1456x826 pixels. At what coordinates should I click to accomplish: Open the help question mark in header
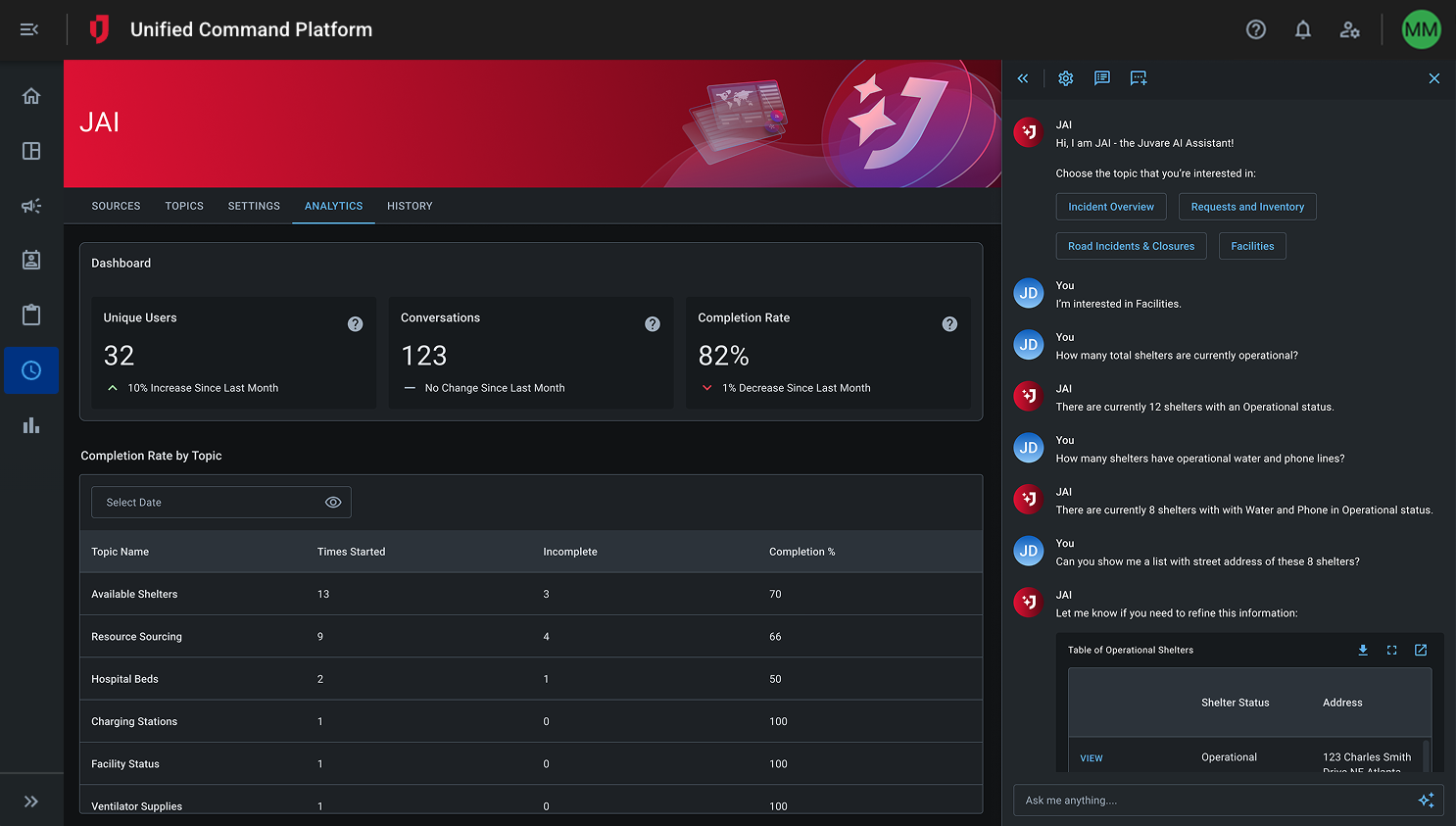1255,29
